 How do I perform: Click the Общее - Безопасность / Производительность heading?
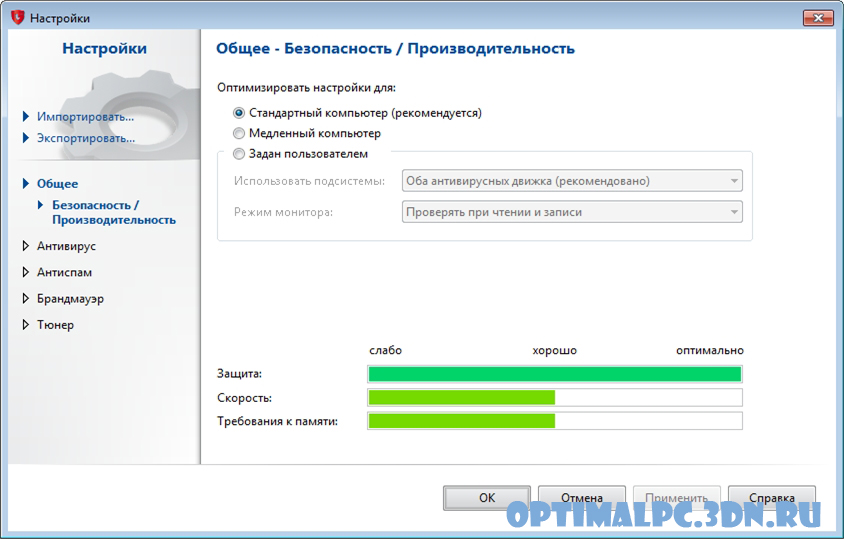[x=396, y=48]
